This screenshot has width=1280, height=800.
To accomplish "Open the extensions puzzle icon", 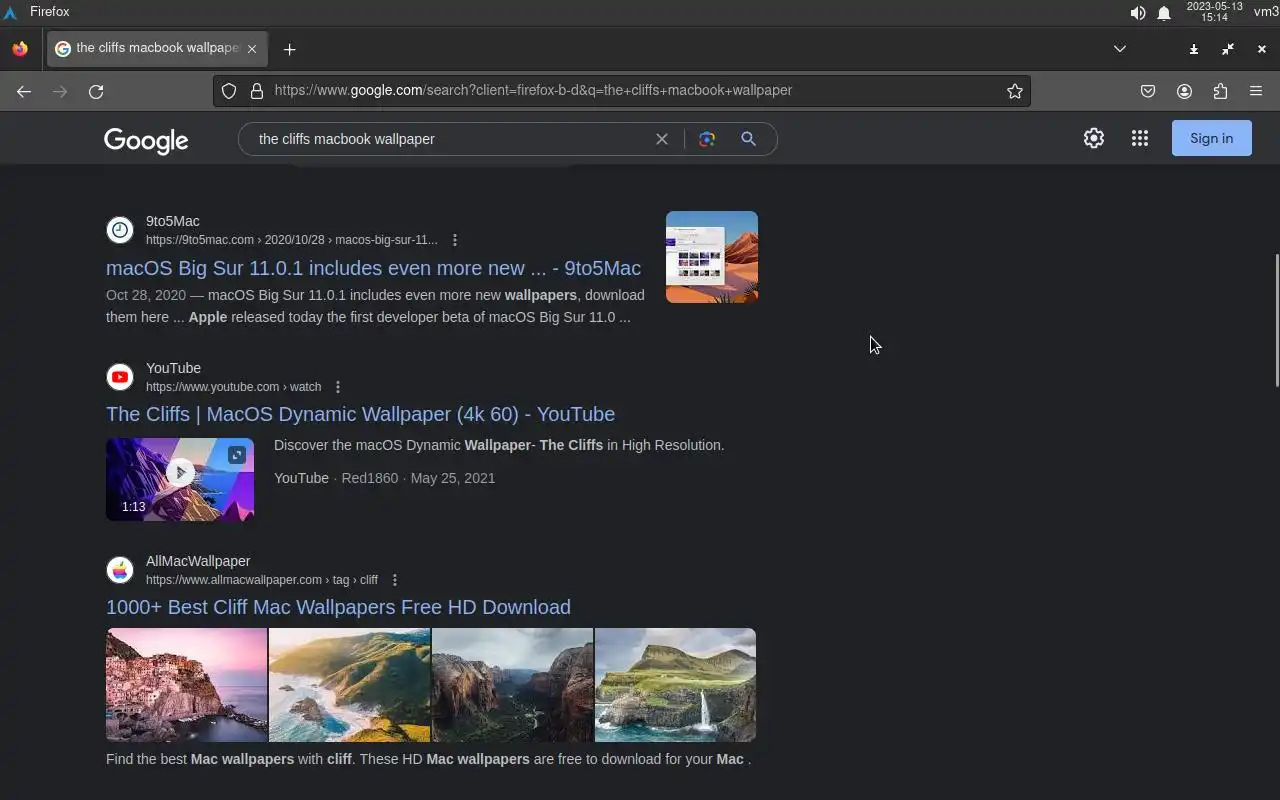I will coord(1220,91).
